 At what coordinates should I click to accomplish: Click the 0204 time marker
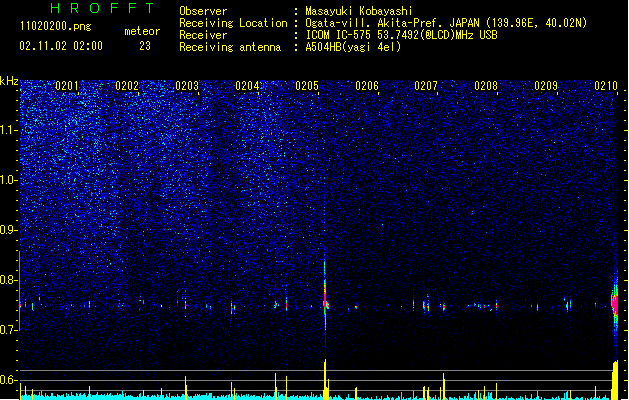click(x=247, y=86)
